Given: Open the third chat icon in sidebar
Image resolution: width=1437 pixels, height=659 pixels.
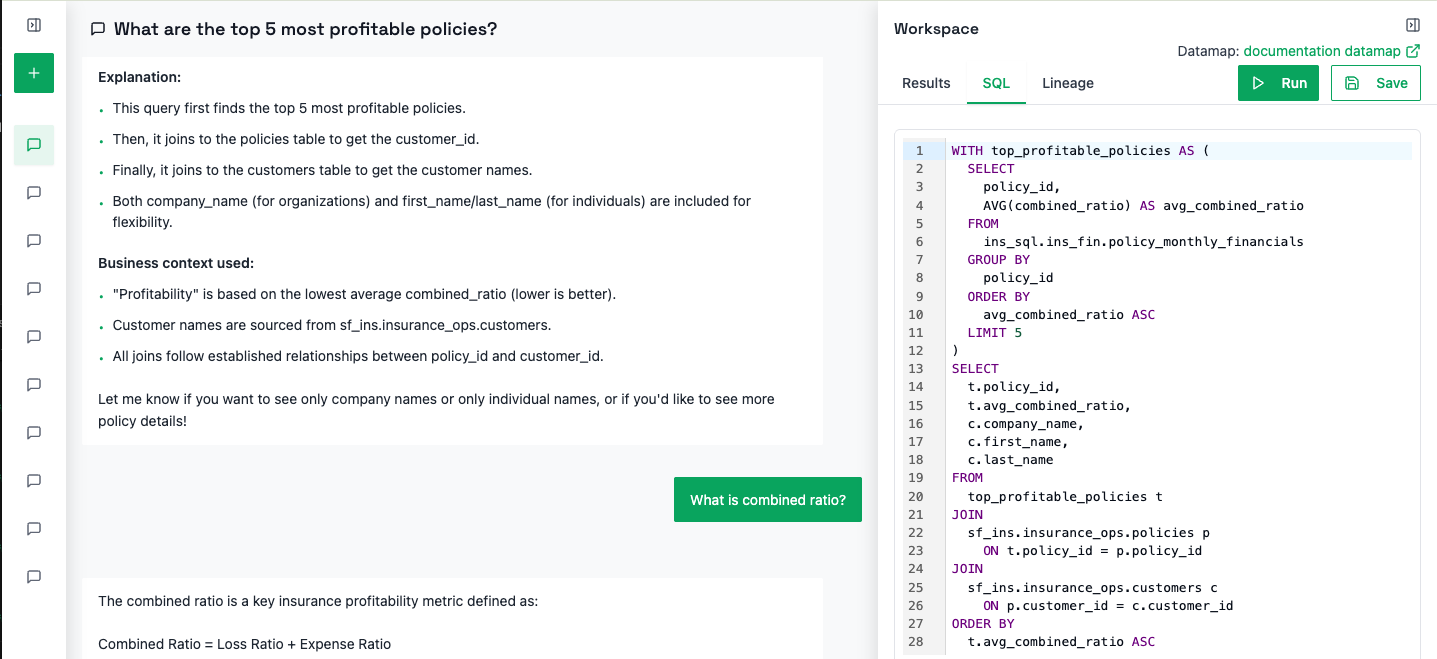Looking at the screenshot, I should click(x=34, y=241).
